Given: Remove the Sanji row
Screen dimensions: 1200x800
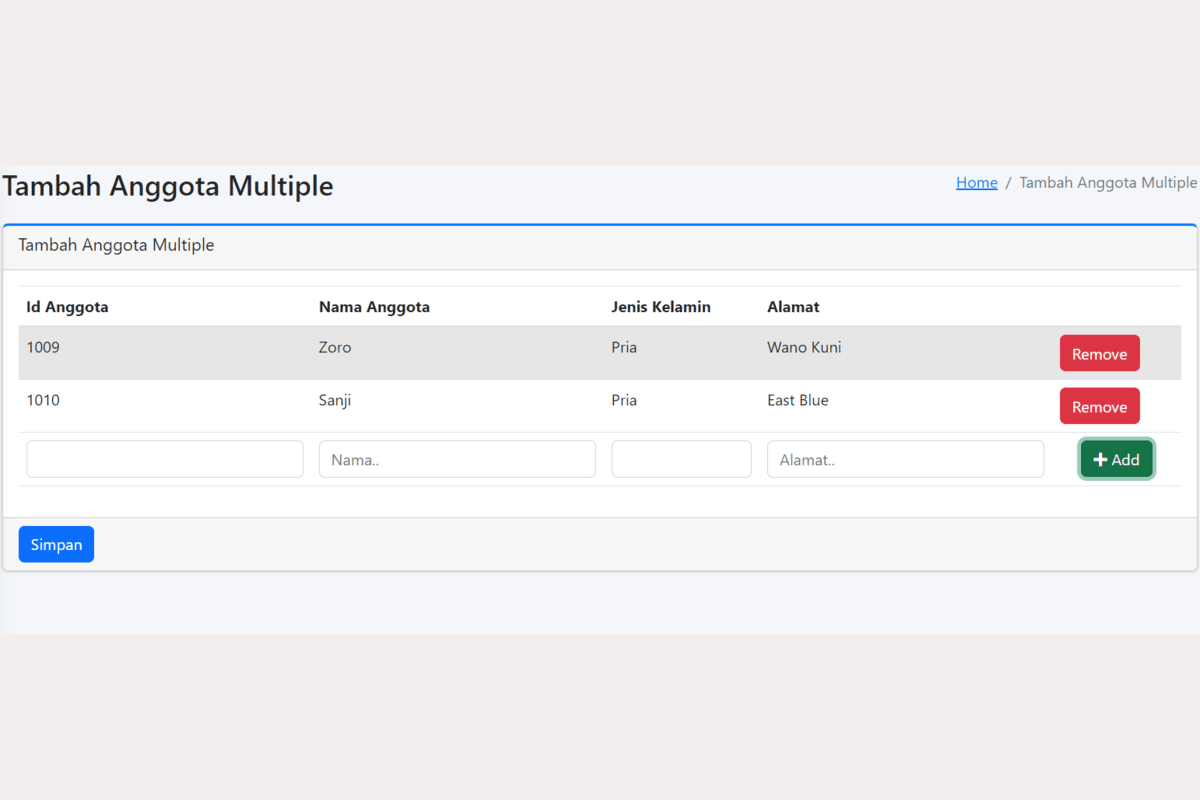Looking at the screenshot, I should [x=1099, y=407].
